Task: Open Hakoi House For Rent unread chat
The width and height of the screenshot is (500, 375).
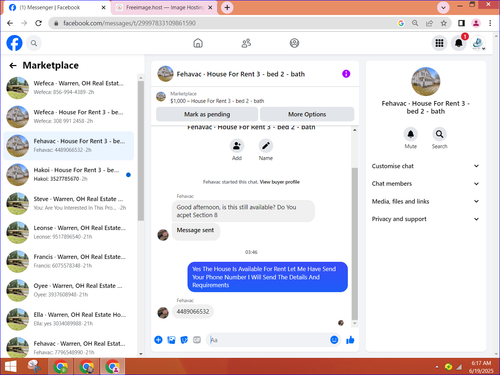Action: tap(69, 174)
